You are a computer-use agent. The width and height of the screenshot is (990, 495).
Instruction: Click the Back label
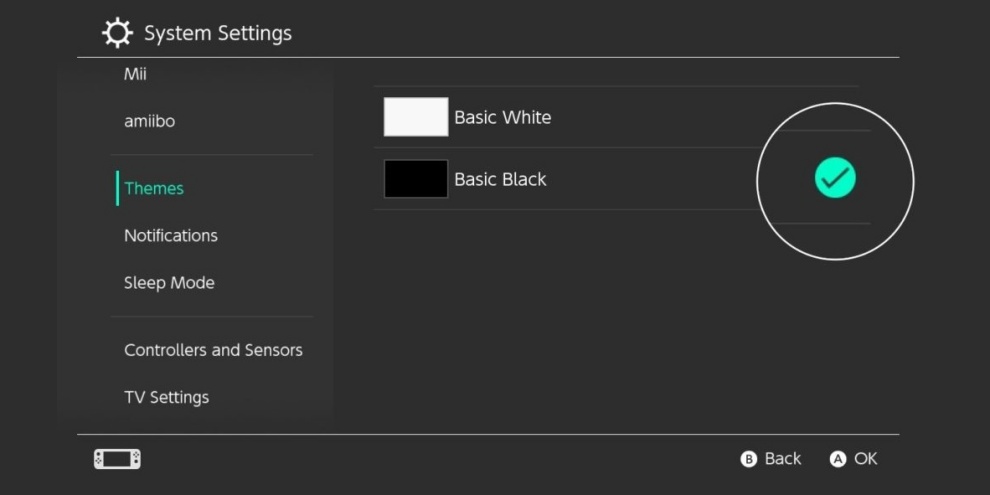tap(783, 459)
